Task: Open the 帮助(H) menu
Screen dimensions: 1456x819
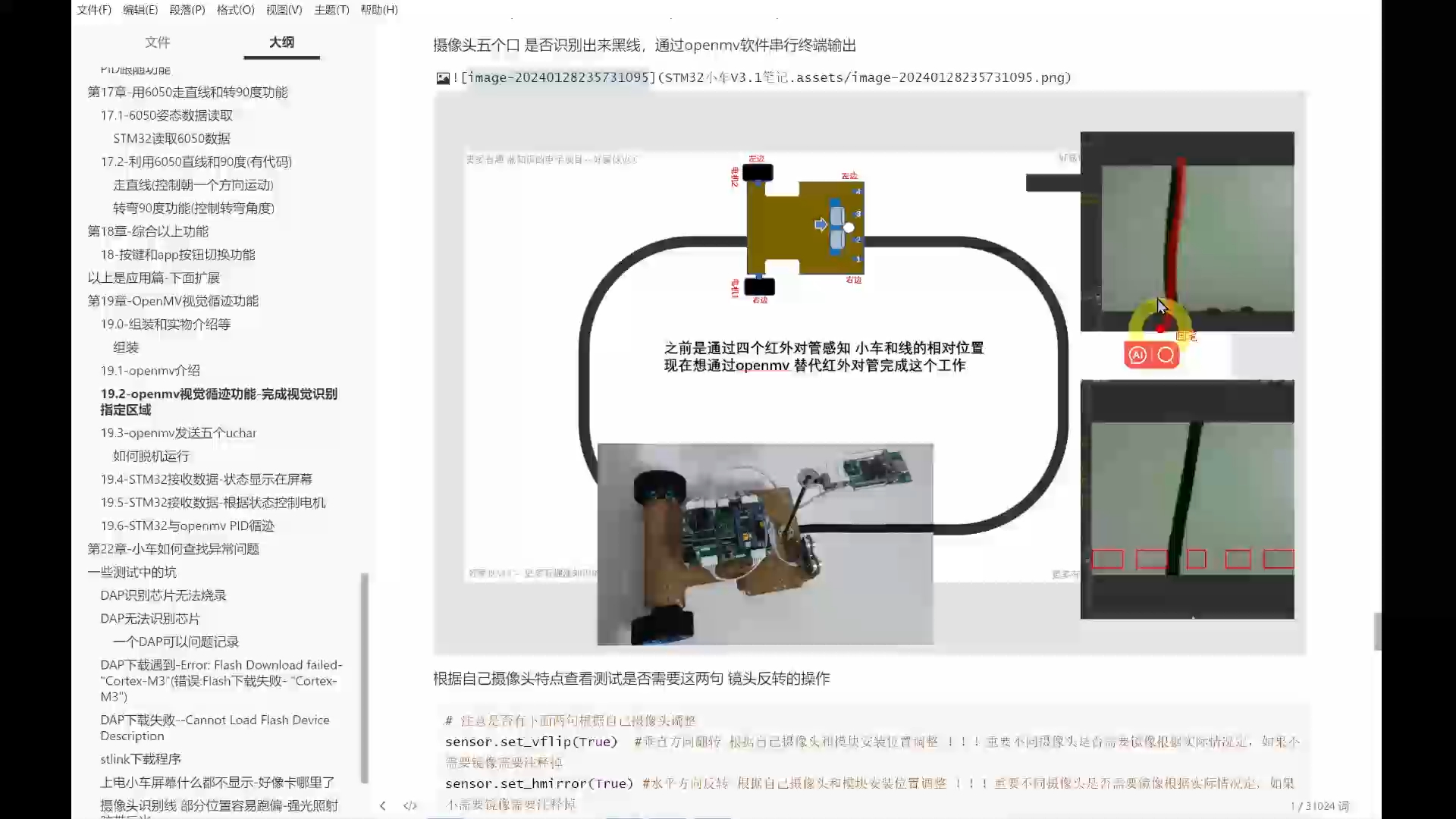Action: coord(379,10)
